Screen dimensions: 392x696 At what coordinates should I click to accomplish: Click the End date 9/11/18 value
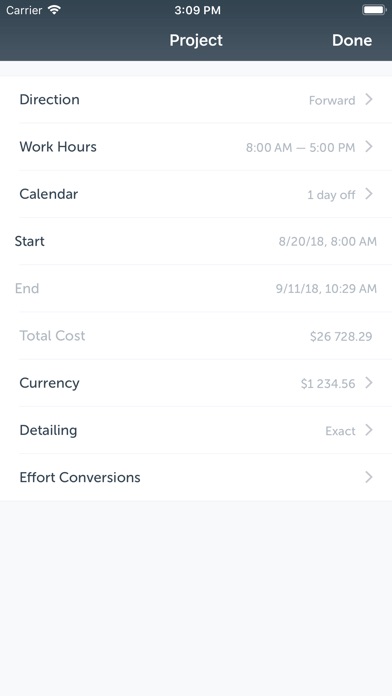pos(326,289)
